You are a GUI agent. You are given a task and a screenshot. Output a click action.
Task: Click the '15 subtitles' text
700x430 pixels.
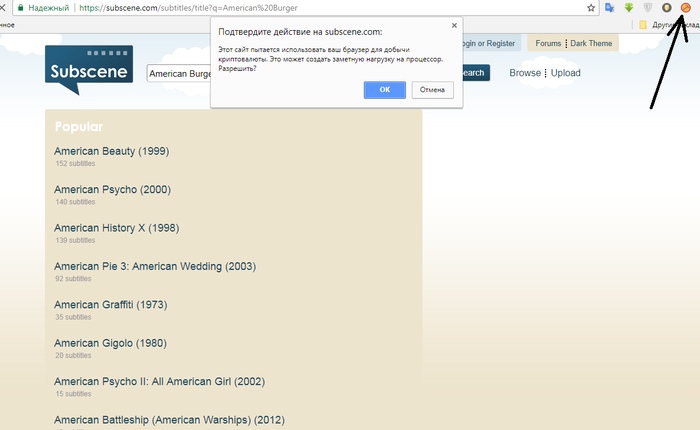[x=73, y=394]
